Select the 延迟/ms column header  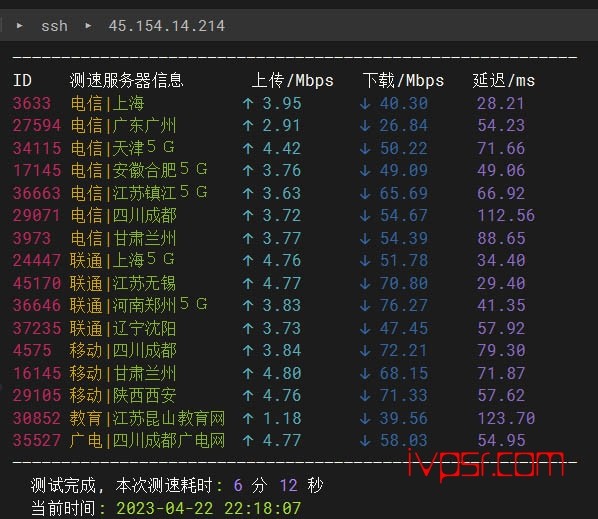click(x=503, y=80)
